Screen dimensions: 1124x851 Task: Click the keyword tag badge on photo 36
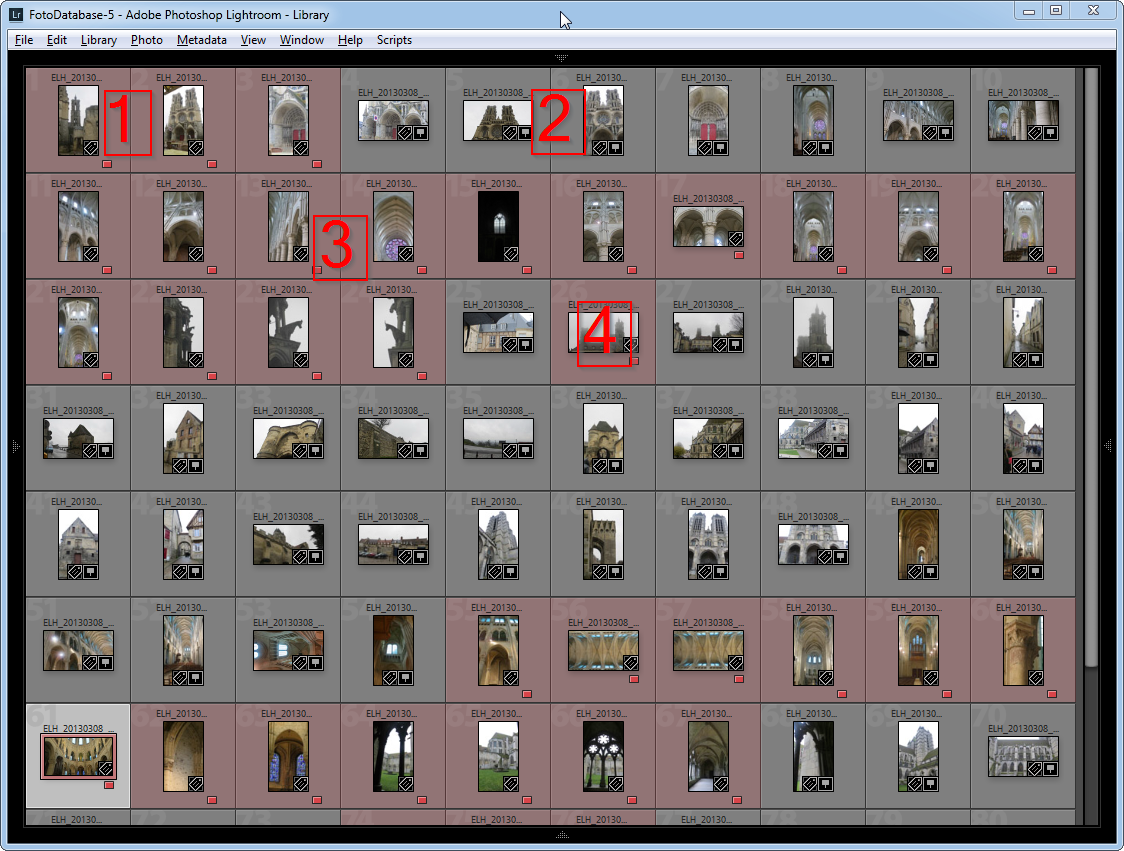pos(600,466)
